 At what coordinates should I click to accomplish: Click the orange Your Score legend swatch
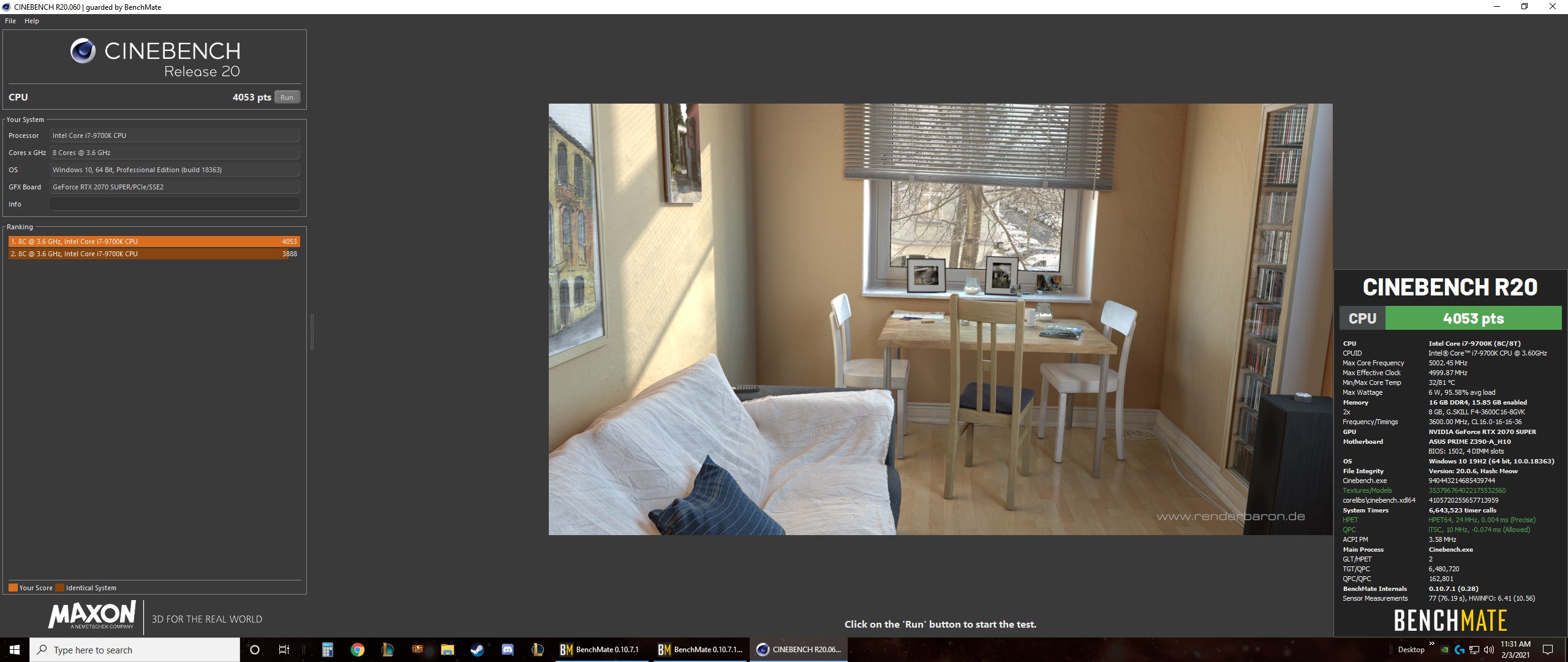[x=13, y=588]
